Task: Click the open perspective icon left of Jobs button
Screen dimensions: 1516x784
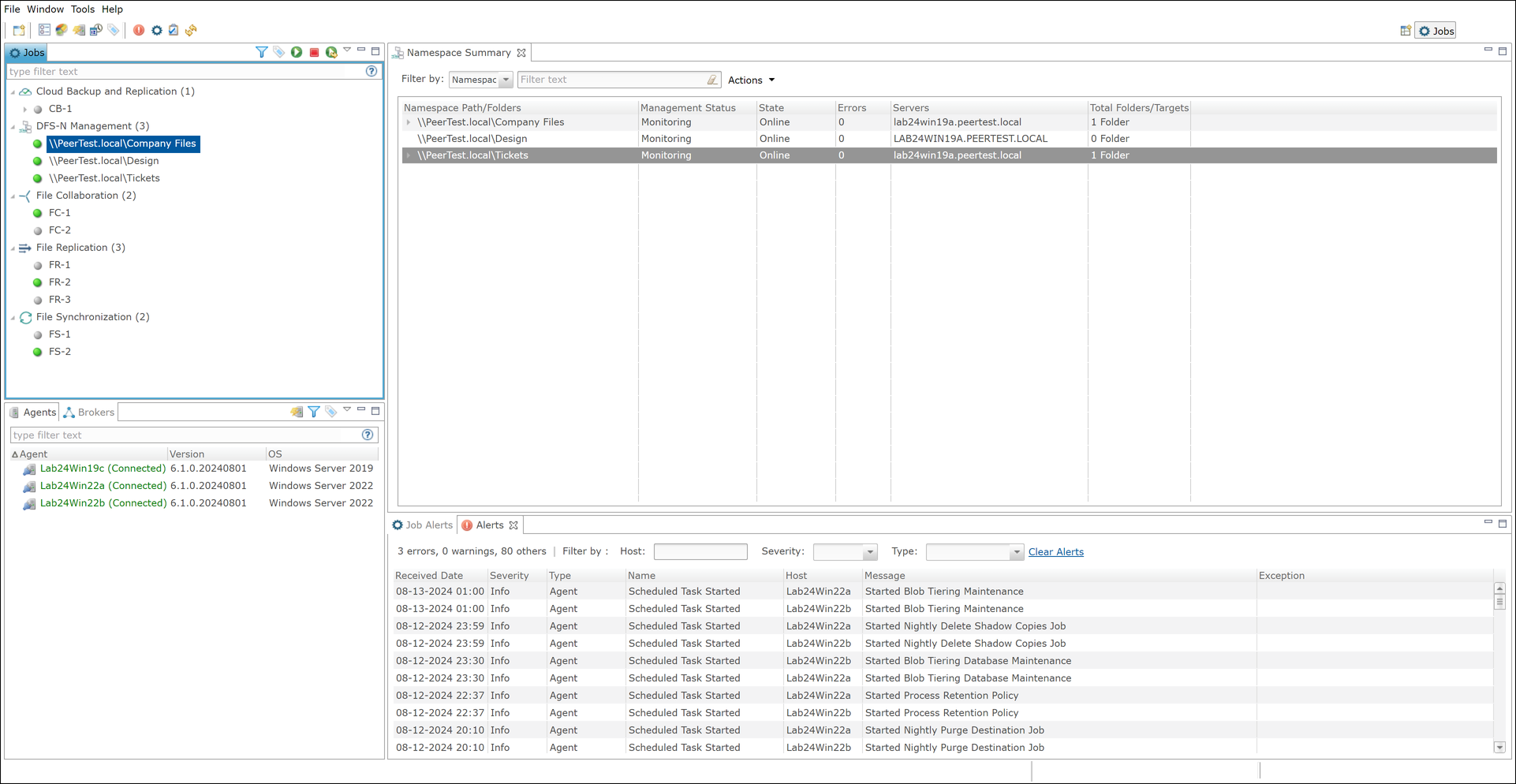Action: tap(1406, 31)
